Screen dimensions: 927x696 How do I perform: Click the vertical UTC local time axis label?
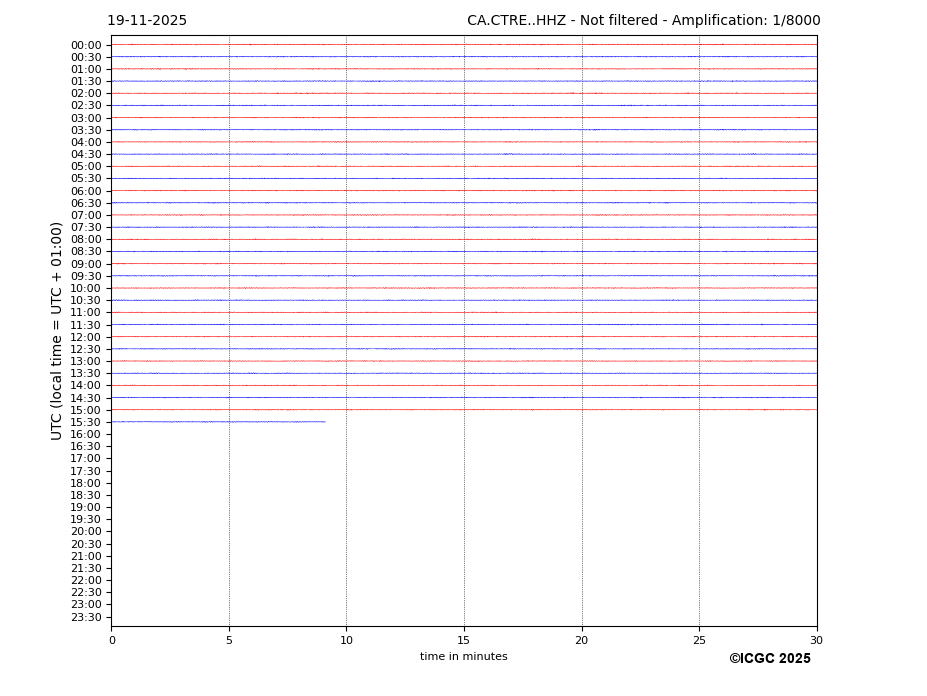tap(57, 330)
